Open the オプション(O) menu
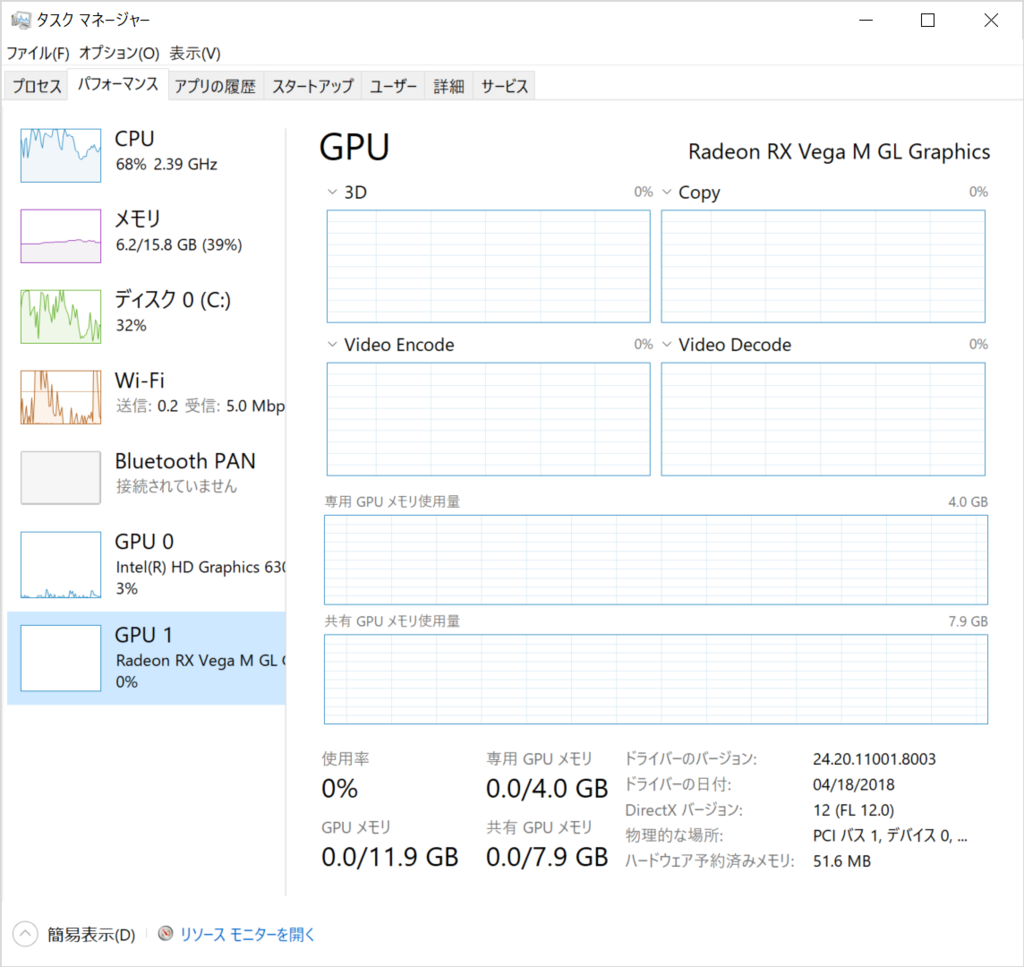Image resolution: width=1024 pixels, height=967 pixels. click(119, 53)
